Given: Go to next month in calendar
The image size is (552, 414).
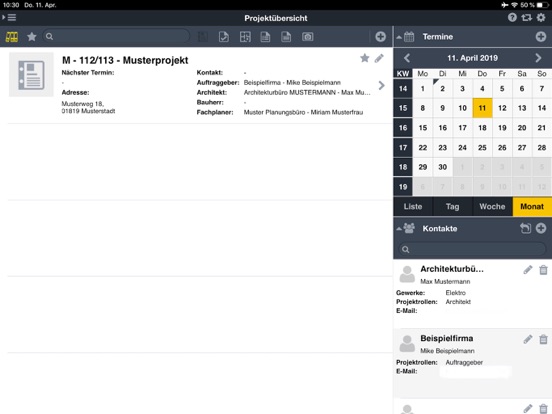Looking at the screenshot, I should pyautogui.click(x=538, y=58).
